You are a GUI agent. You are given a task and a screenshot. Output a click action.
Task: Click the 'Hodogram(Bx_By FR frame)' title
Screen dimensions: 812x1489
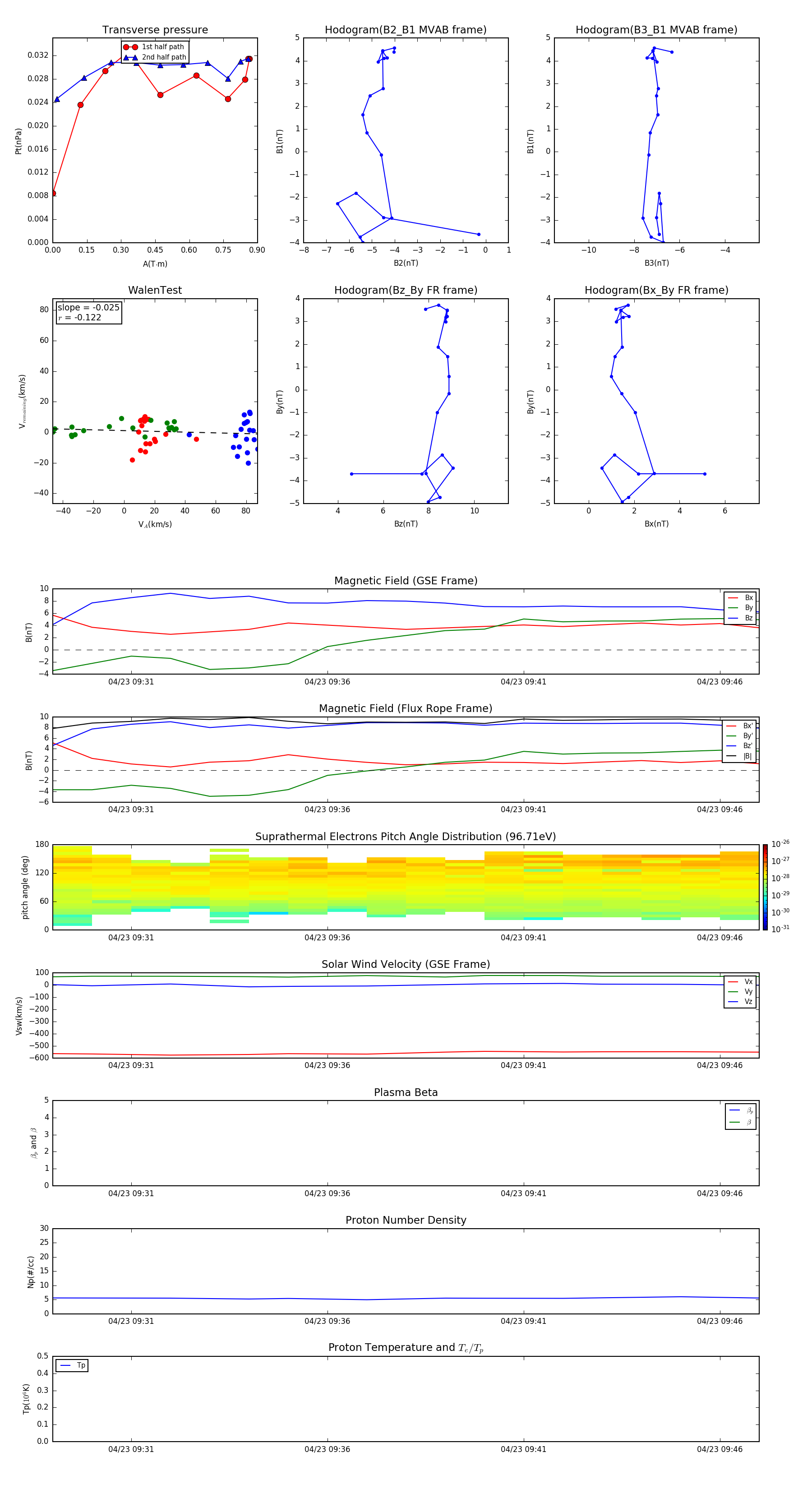click(x=656, y=290)
